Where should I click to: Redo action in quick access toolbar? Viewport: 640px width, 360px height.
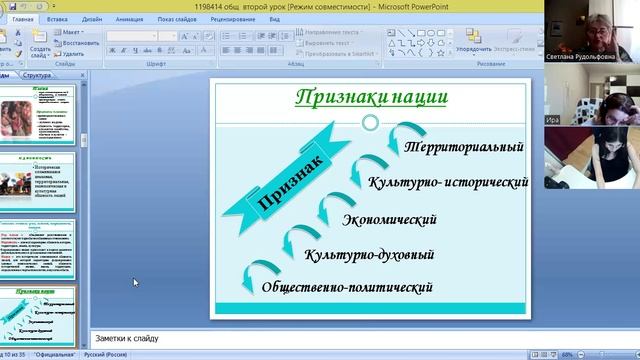coord(39,7)
